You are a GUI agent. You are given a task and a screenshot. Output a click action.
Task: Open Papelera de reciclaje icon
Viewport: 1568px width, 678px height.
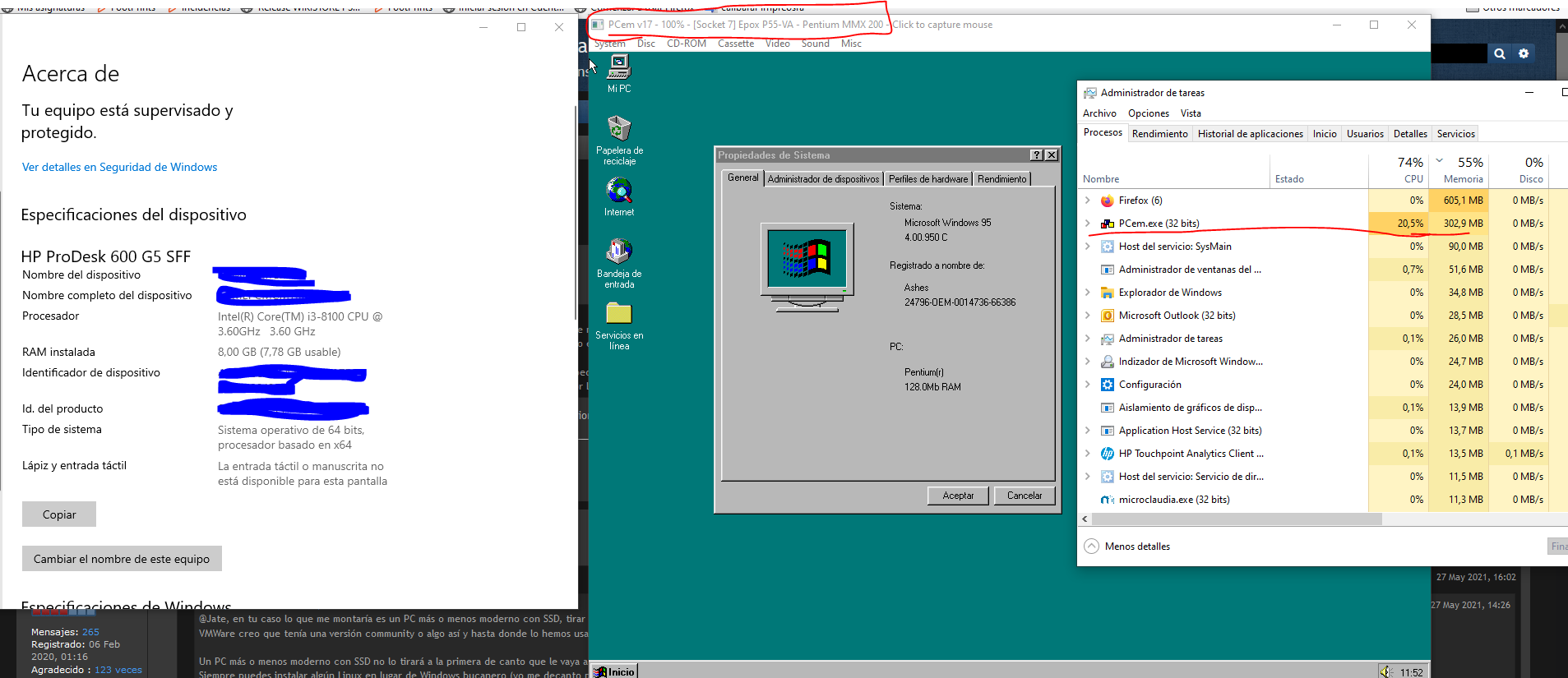tap(618, 128)
